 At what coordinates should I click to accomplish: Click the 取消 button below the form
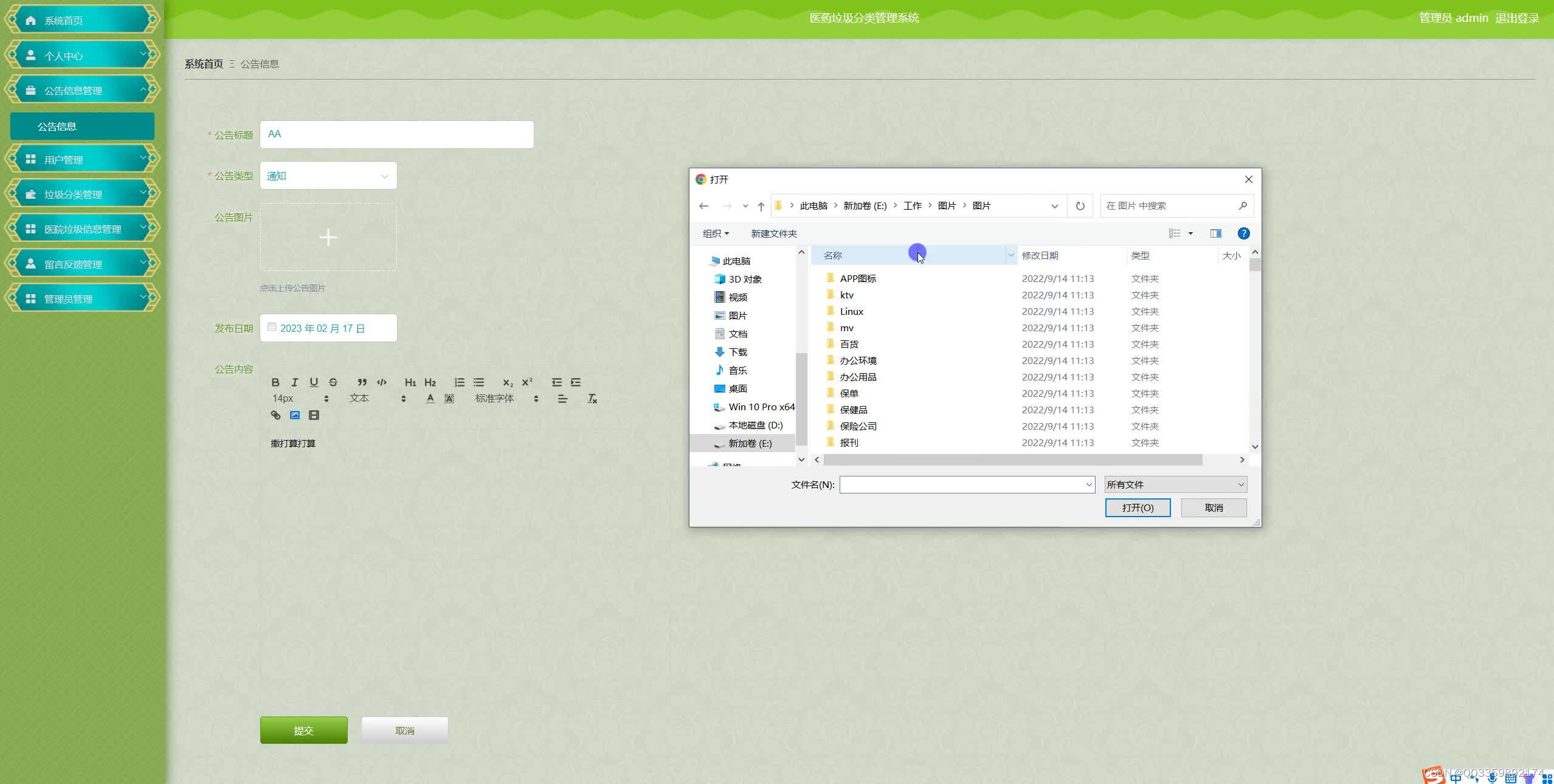point(405,730)
